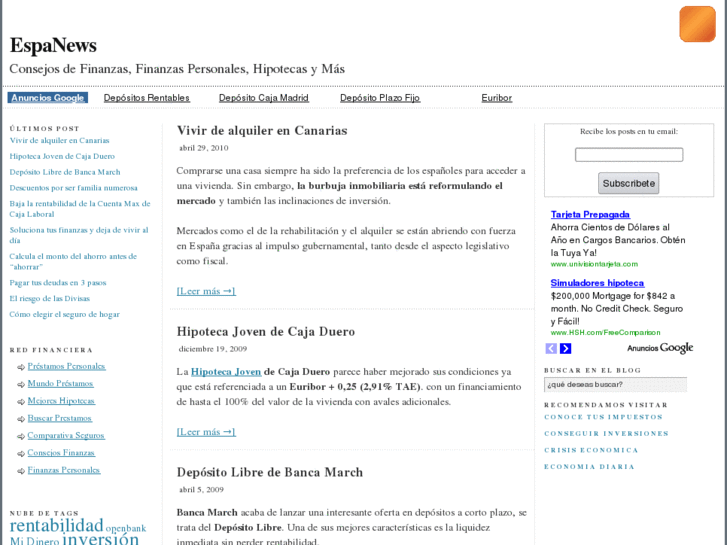This screenshot has width=727, height=545.
Task: Open Depósito Plazo Fijo ad link
Action: pyautogui.click(x=380, y=98)
